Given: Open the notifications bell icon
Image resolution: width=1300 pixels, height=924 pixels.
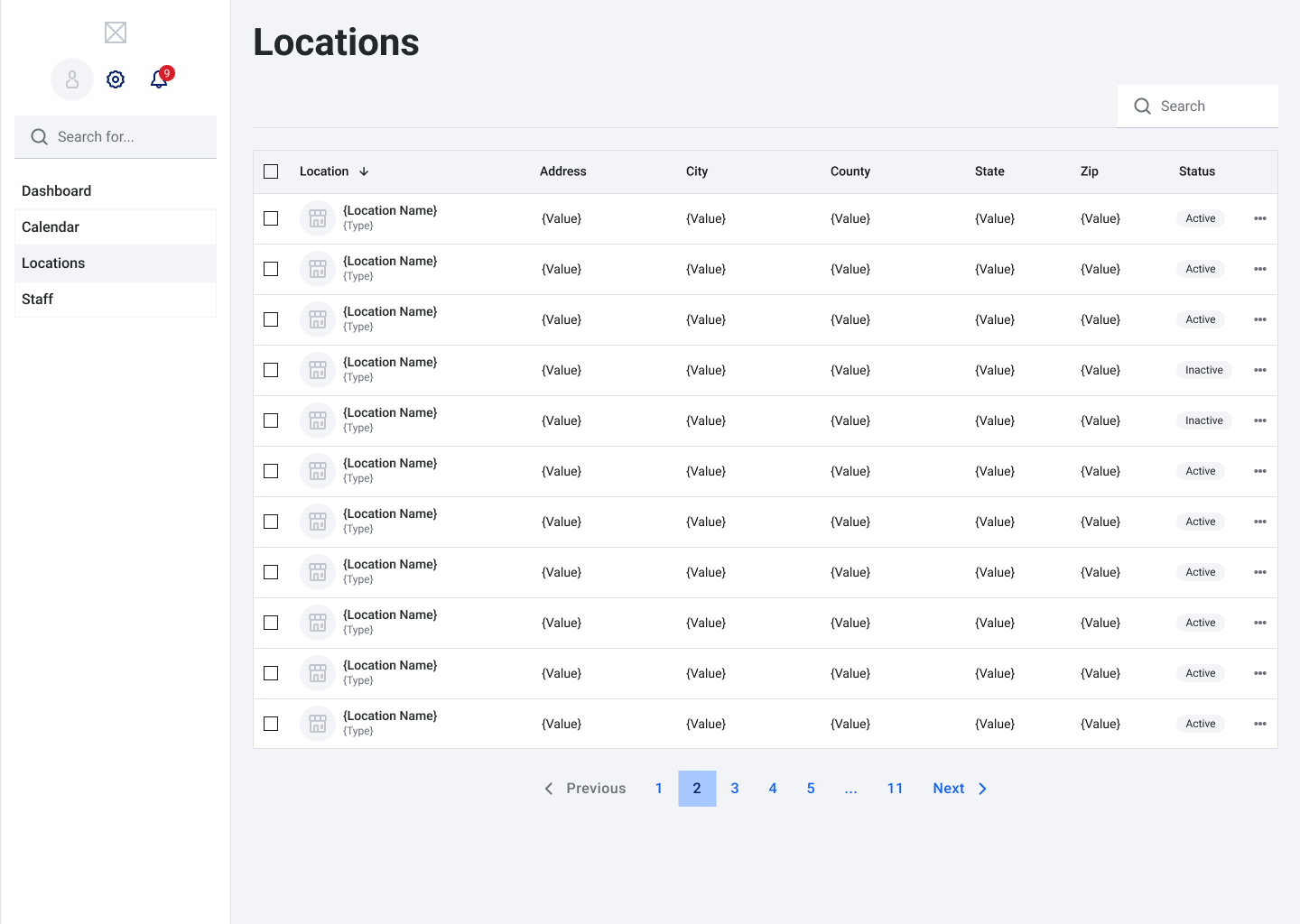Looking at the screenshot, I should tap(159, 79).
